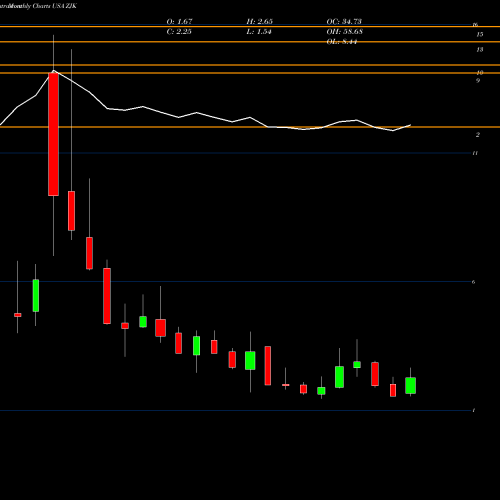Click the high value H: 2.65 text
Image resolution: width=500 pixels, height=500 pixels.
[259, 21]
